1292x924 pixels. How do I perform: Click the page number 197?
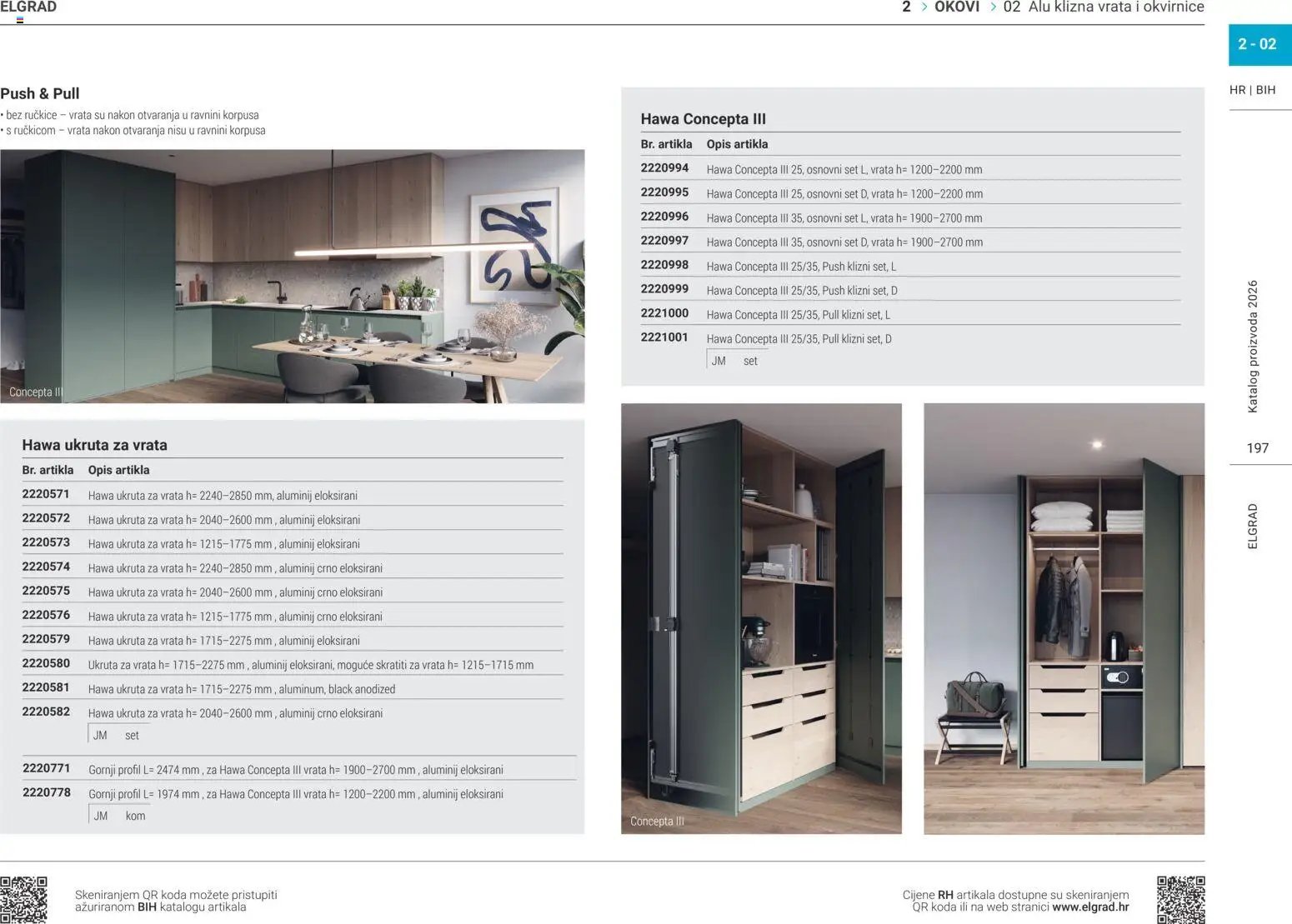1257,448
